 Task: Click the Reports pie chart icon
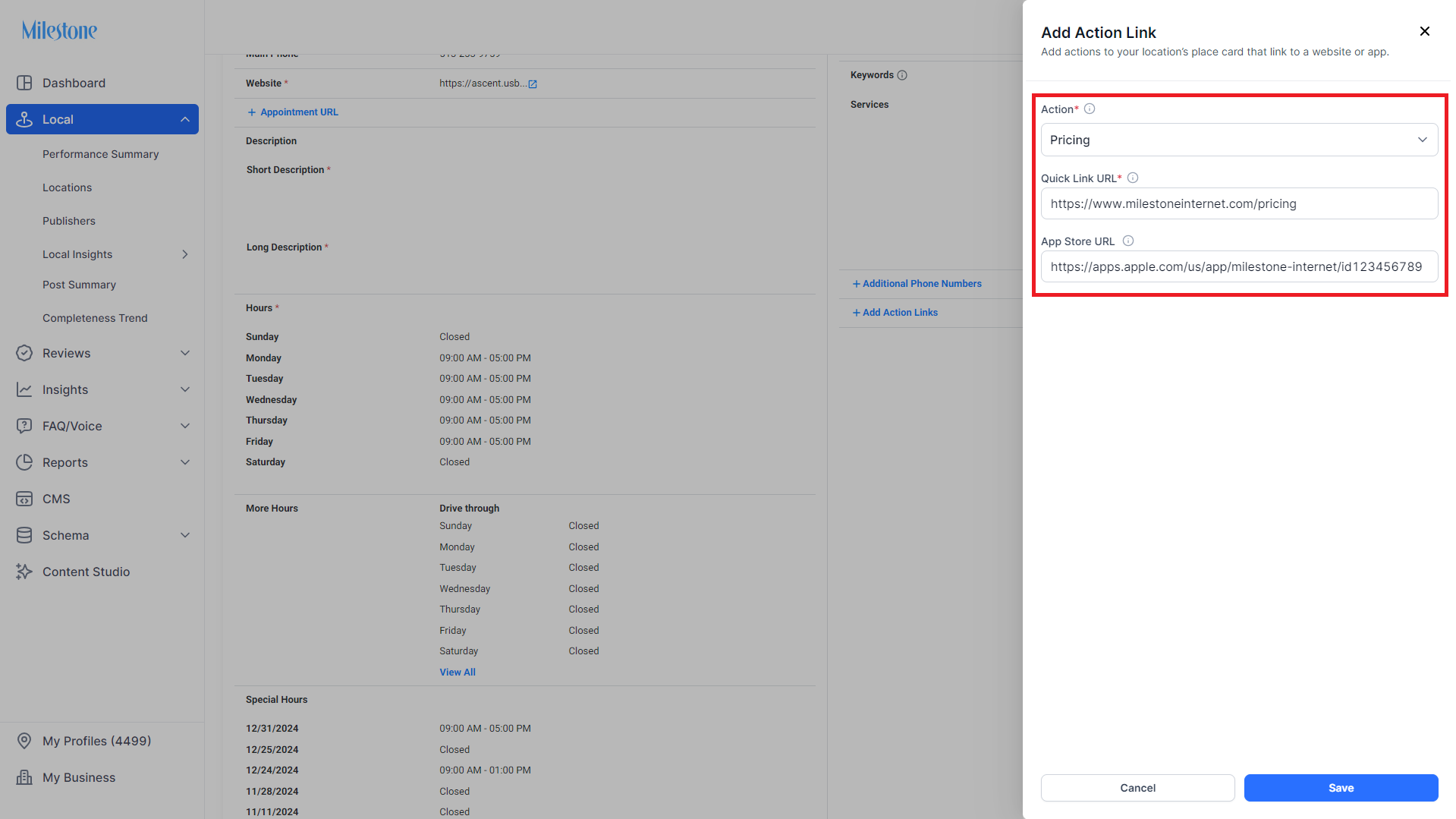pos(24,462)
